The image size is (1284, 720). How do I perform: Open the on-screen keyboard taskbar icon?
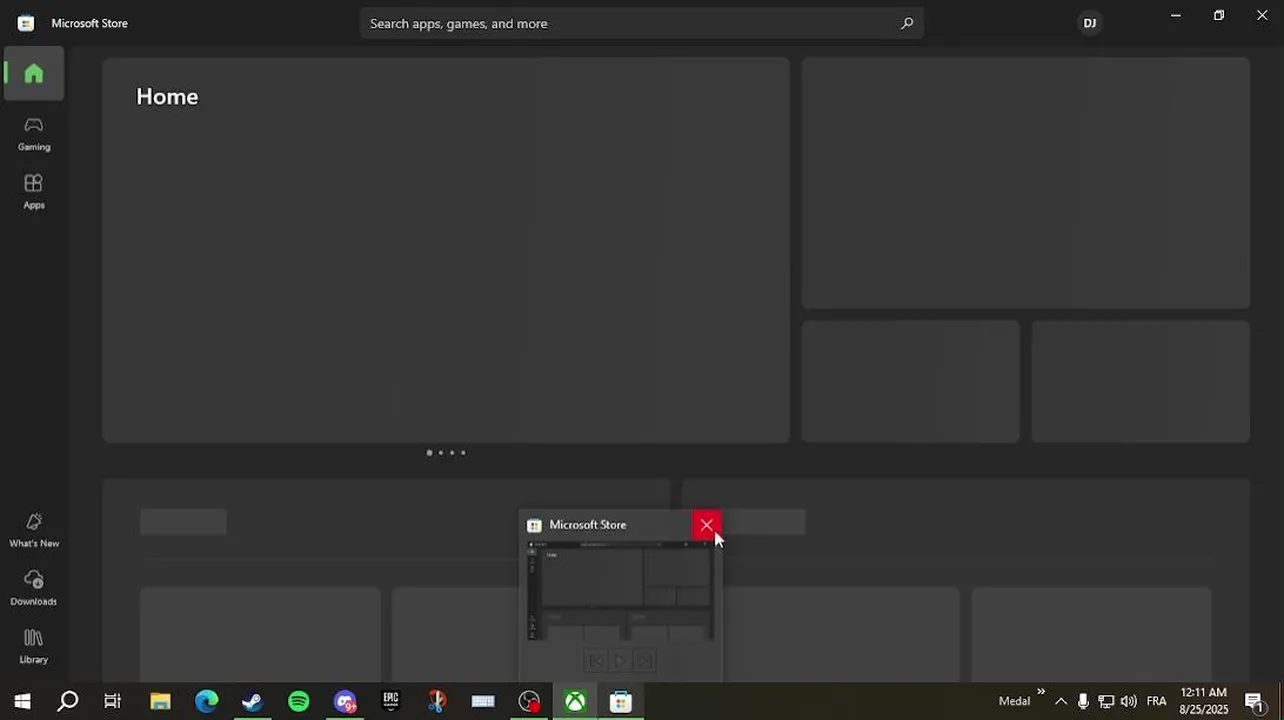[483, 702]
